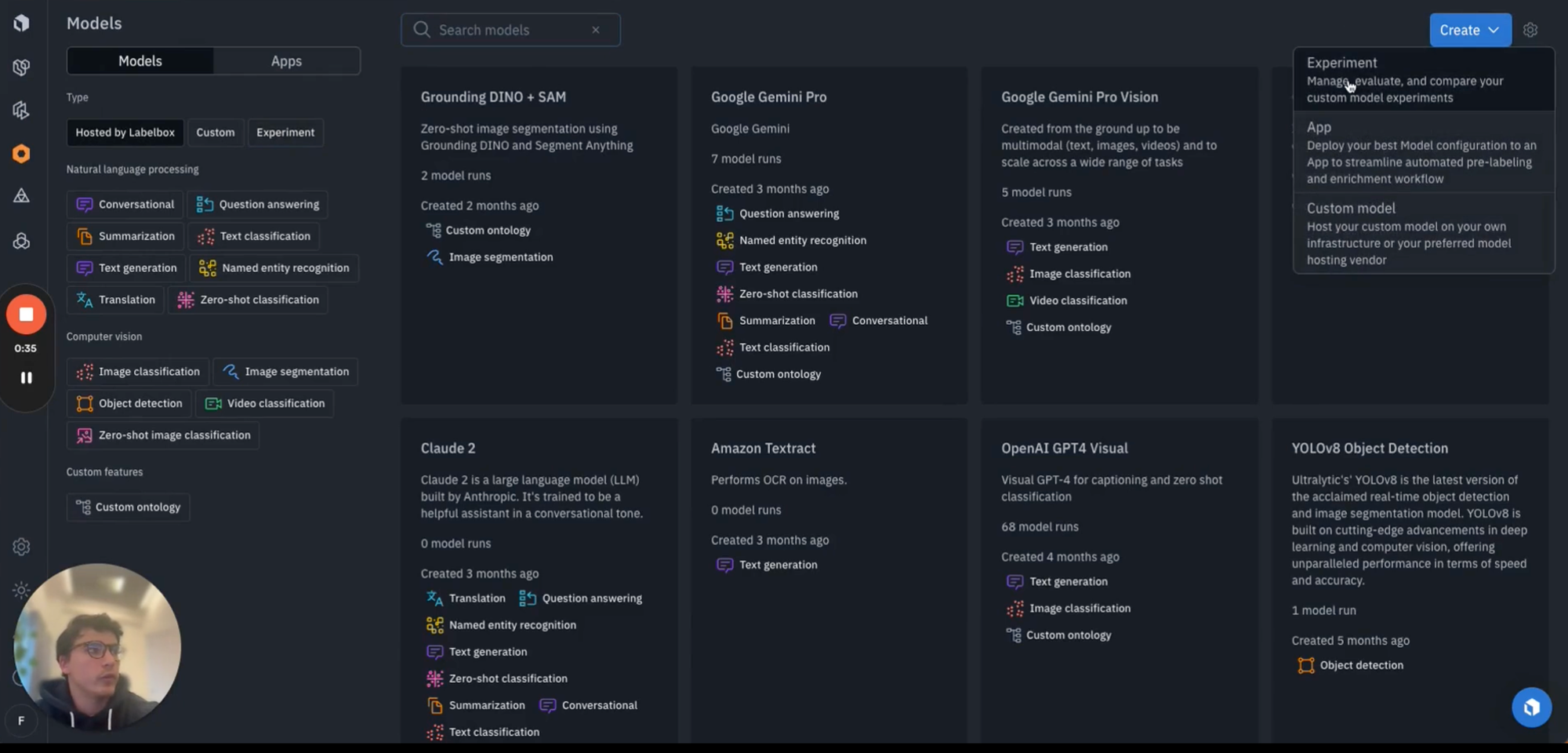Choose Custom model from the Create menu
The width and height of the screenshot is (1568, 753).
[1424, 234]
